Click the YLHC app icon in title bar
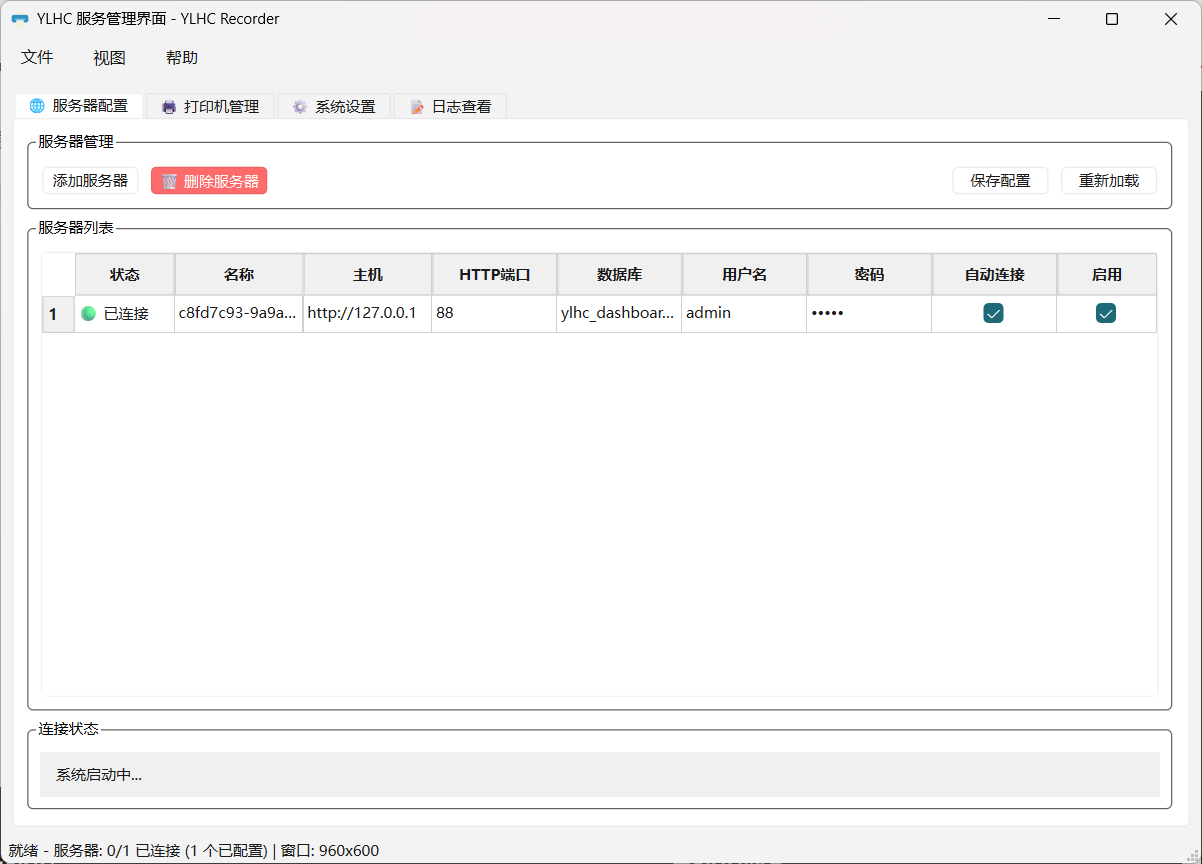This screenshot has height=864, width=1202. click(20, 19)
